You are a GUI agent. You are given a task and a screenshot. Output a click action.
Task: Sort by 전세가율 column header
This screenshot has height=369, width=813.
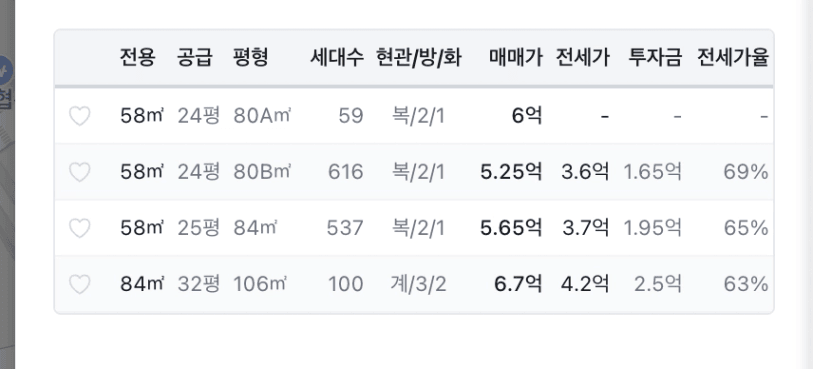pos(733,57)
